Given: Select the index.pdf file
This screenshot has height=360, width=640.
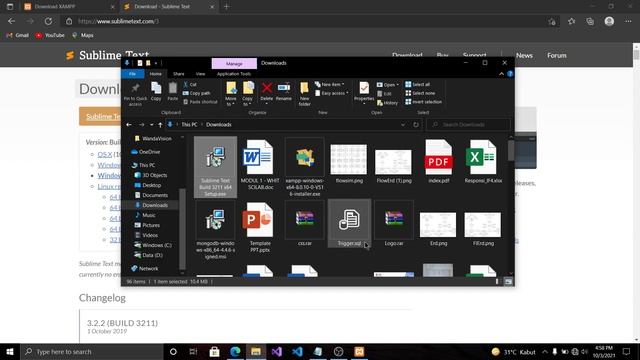Looking at the screenshot, I should tap(438, 161).
